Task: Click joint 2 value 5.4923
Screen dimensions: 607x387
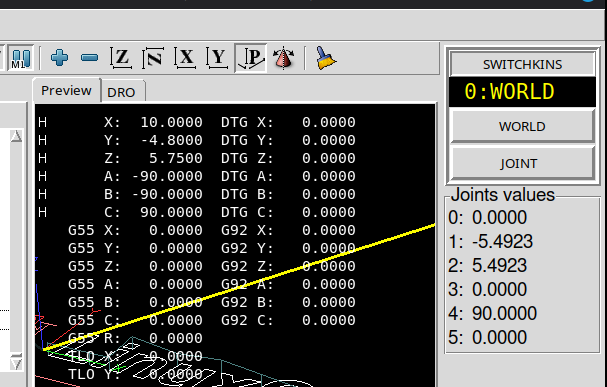Action: pos(487,265)
